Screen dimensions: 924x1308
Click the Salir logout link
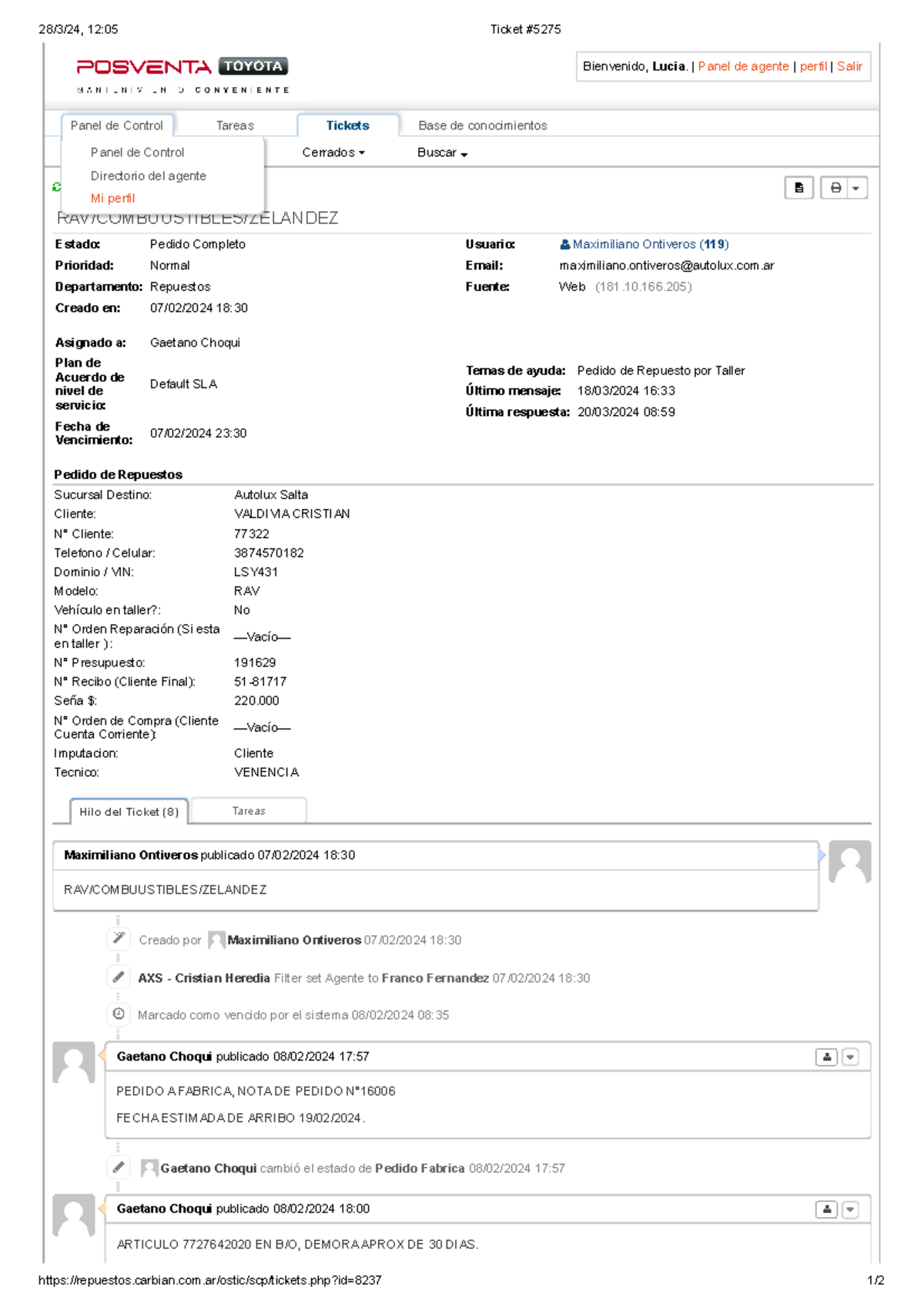[849, 66]
